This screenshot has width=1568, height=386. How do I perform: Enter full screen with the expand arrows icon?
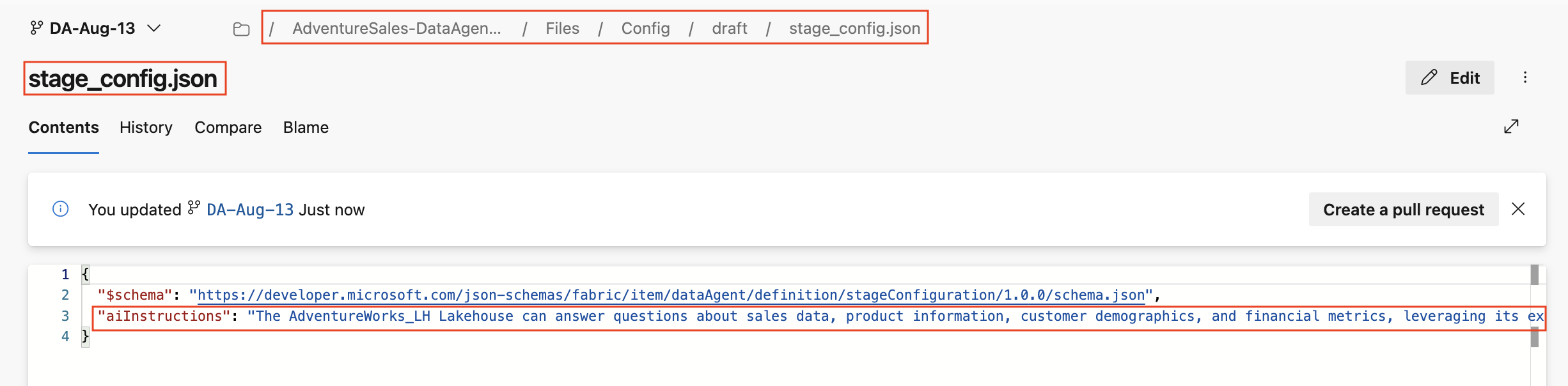(1511, 127)
